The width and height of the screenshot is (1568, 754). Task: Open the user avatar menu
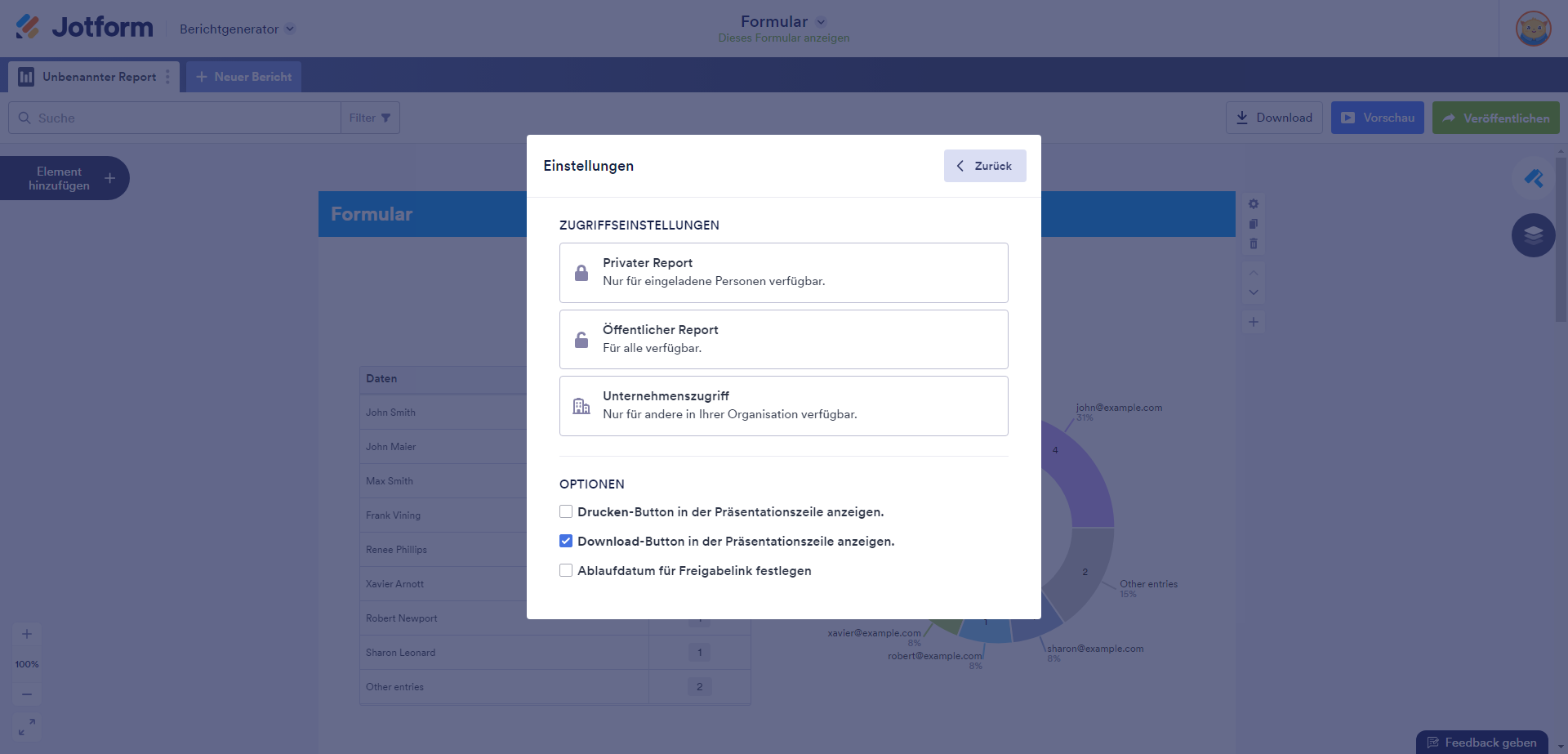coord(1533,29)
